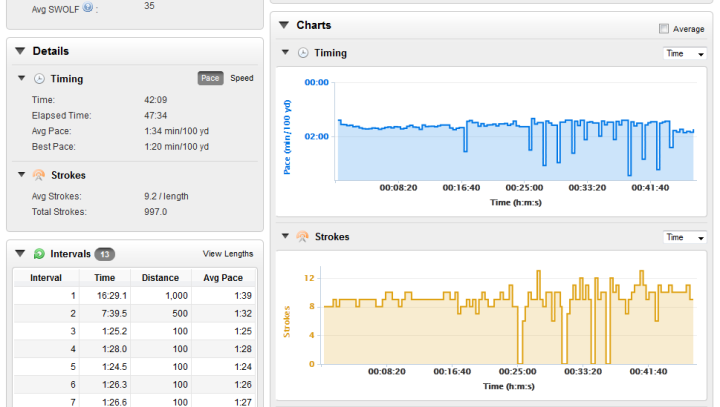Click the Avg SWOLF help icon

(x=88, y=7)
